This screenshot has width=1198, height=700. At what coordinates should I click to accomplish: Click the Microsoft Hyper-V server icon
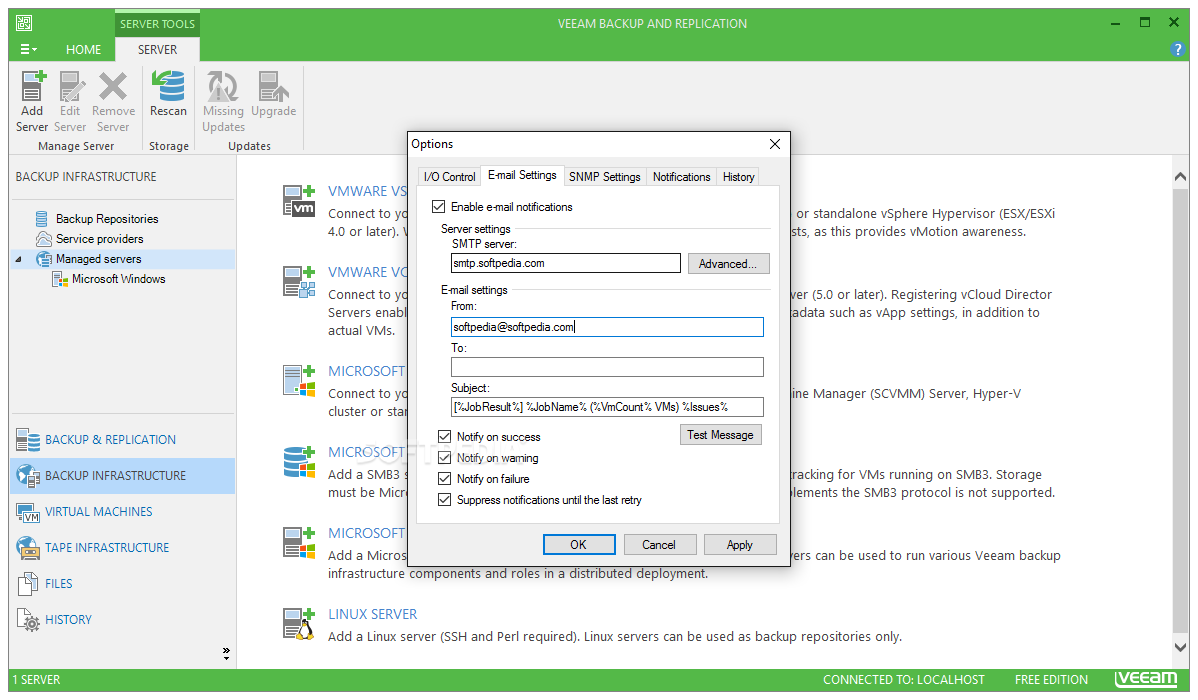(x=299, y=381)
